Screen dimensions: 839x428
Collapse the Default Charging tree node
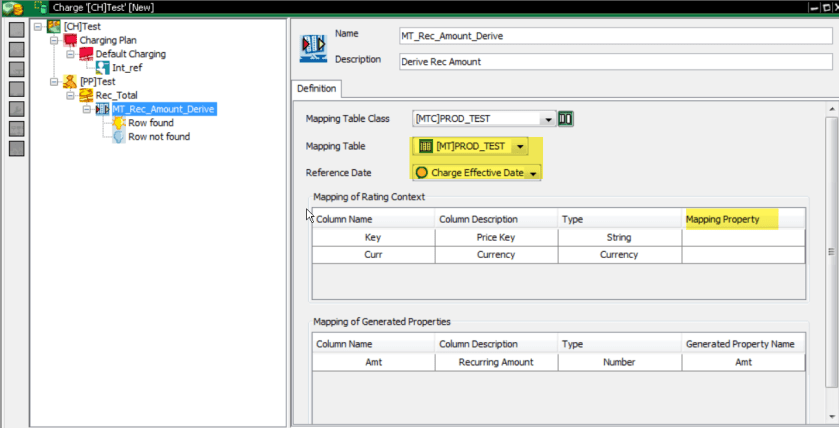(x=70, y=54)
